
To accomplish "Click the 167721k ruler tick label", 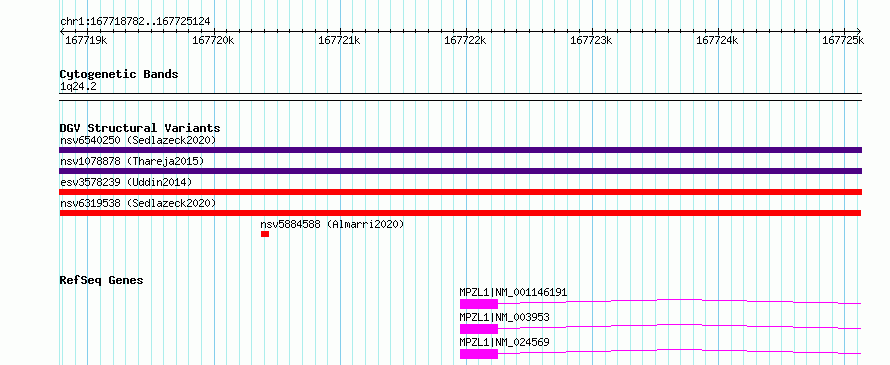I will click(x=339, y=40).
